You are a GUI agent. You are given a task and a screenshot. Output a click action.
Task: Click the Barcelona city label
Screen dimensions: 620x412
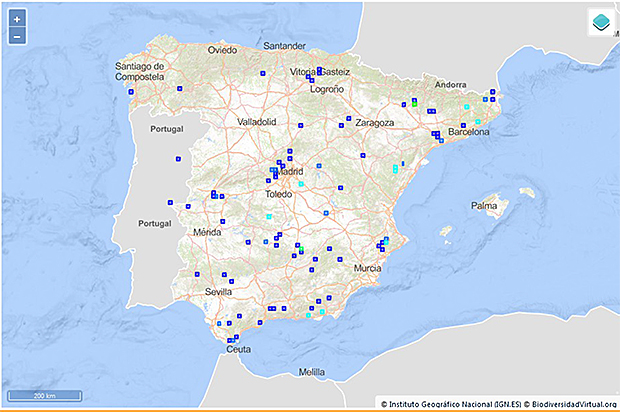point(469,131)
